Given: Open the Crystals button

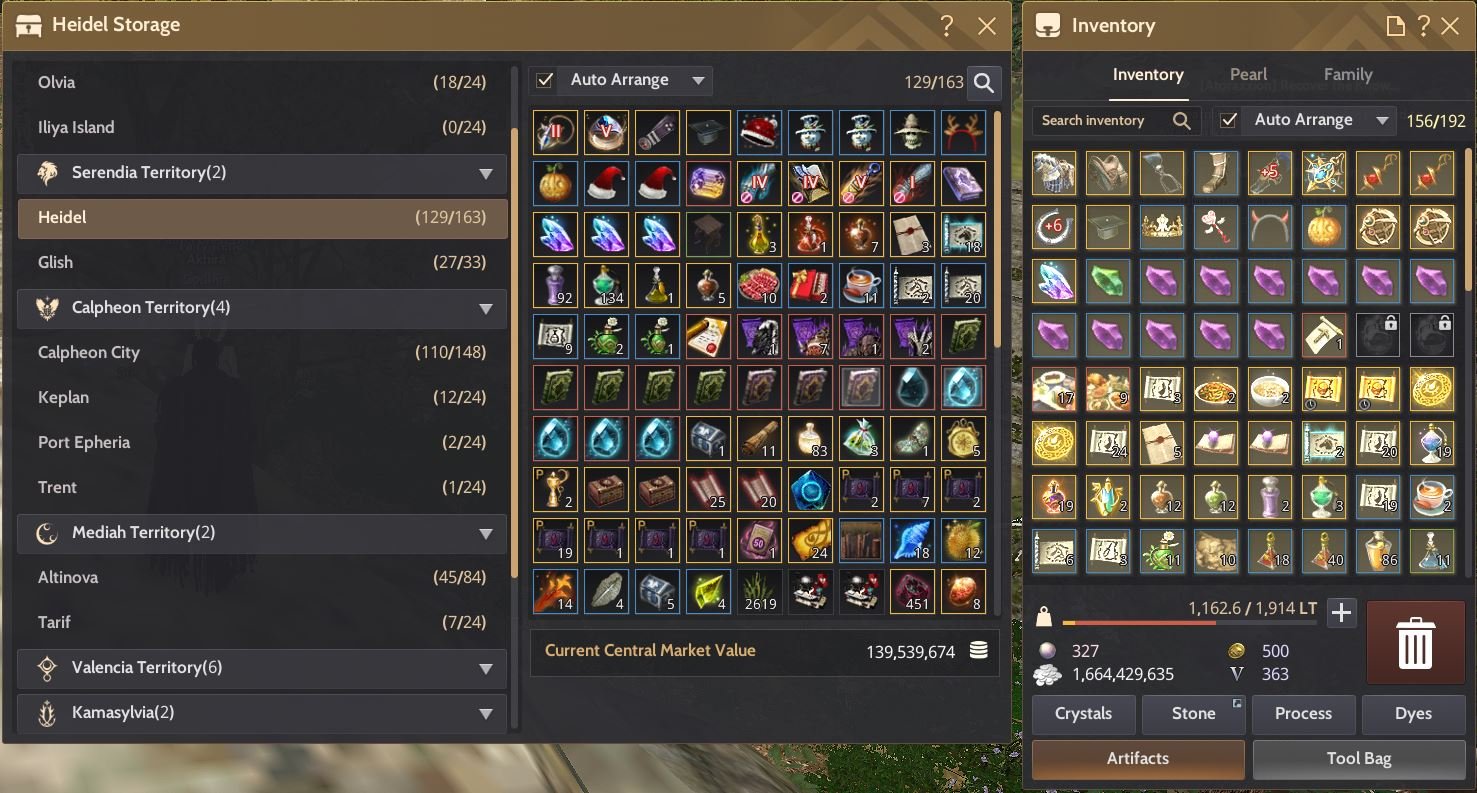Looking at the screenshot, I should 1083,714.
